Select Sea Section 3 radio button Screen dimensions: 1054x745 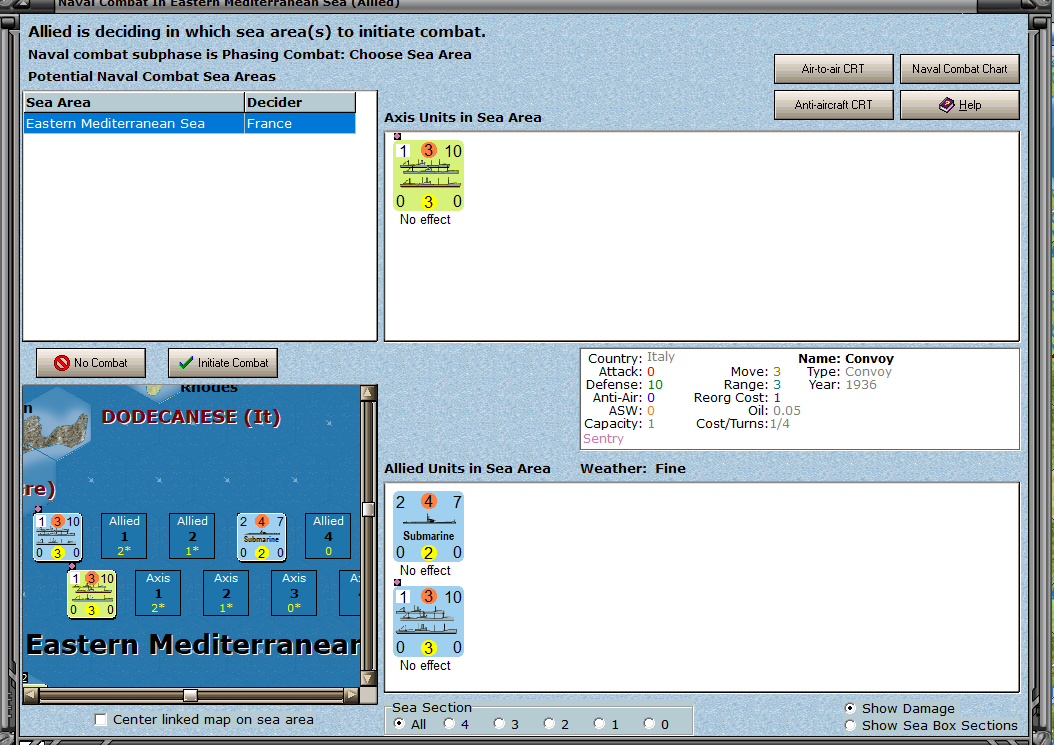(x=499, y=723)
